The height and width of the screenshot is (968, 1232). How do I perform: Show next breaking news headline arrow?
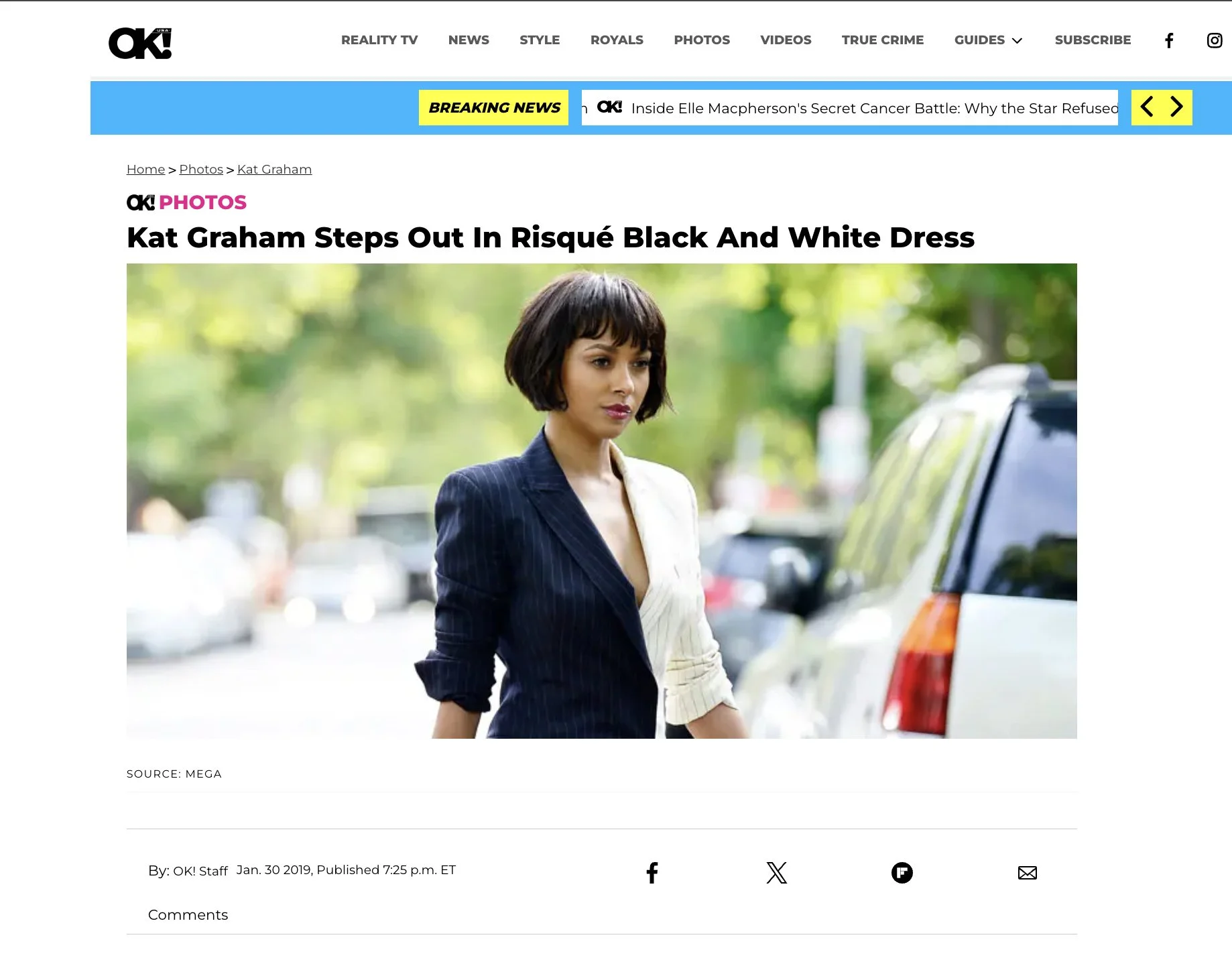tap(1177, 107)
